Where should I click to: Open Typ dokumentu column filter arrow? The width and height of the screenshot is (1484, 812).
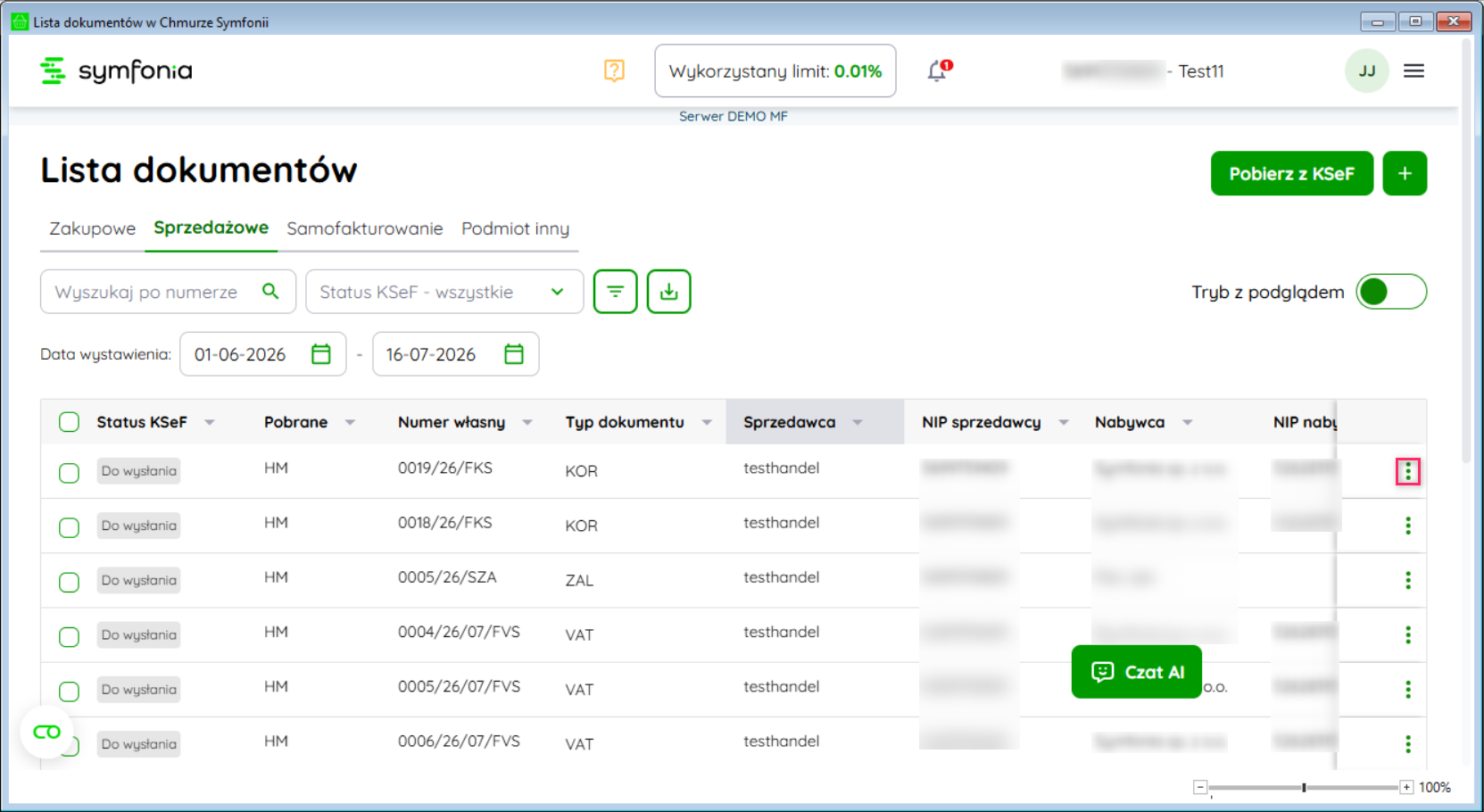707,422
